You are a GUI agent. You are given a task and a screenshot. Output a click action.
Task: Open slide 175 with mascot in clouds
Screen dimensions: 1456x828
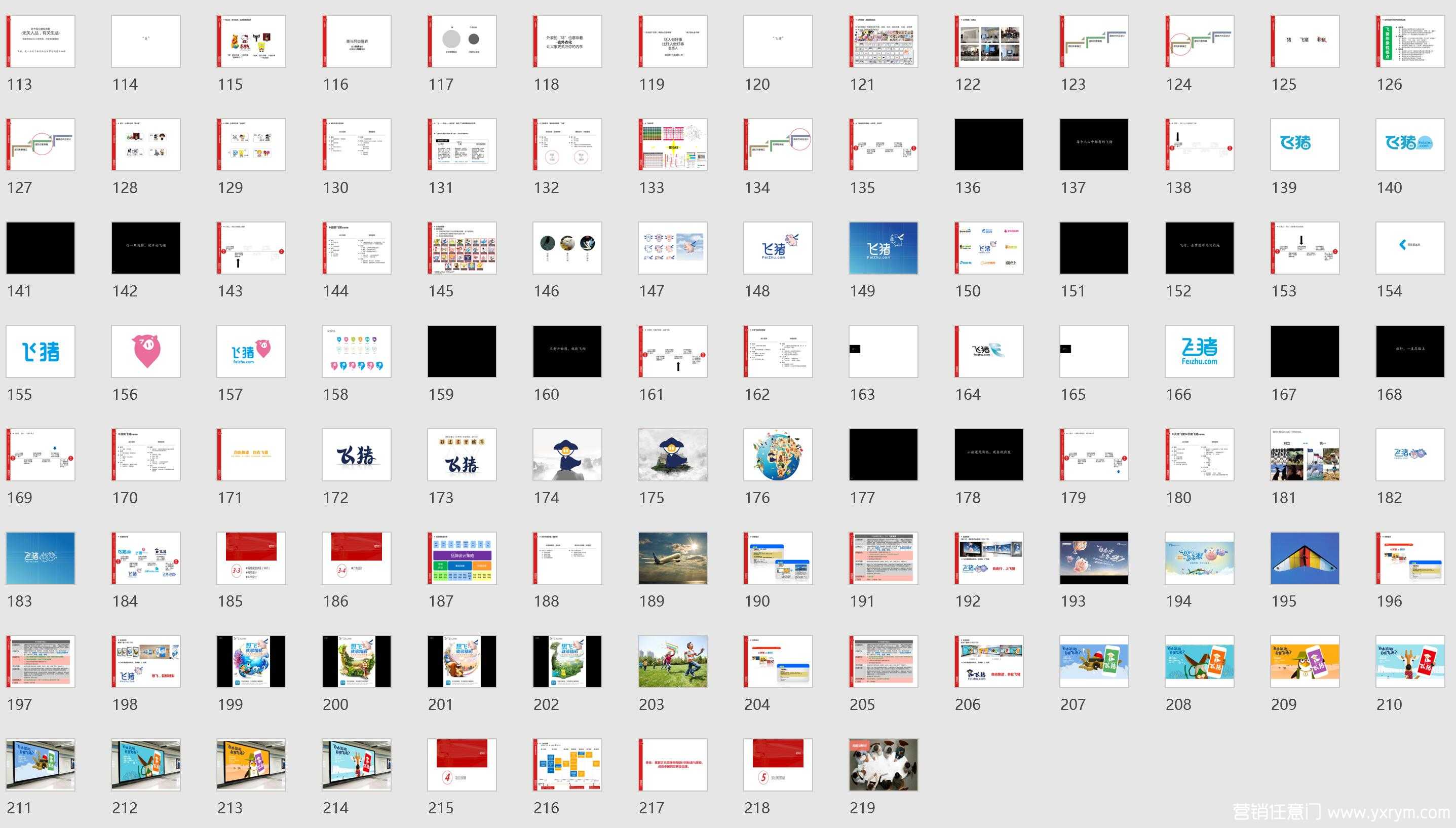673,455
